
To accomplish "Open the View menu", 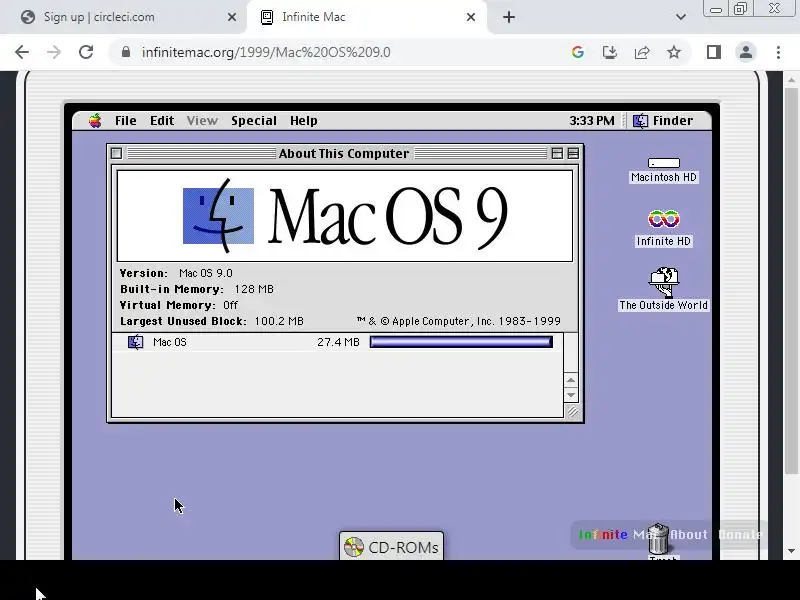I will [202, 121].
